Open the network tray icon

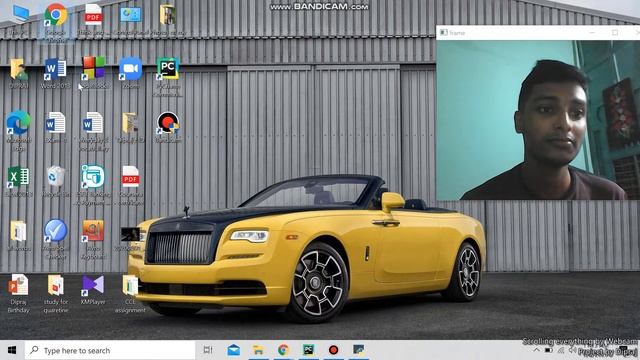click(561, 351)
